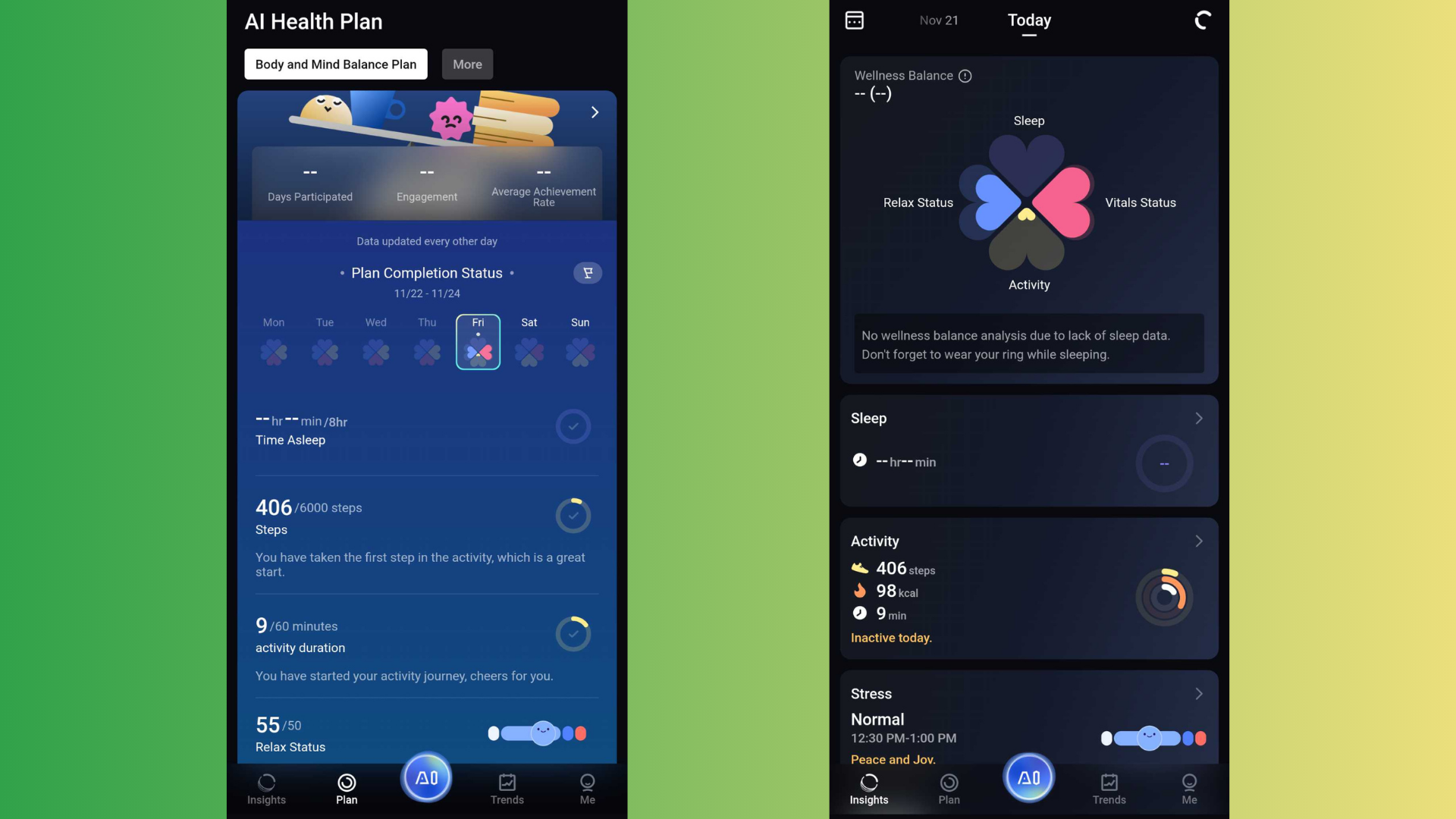Open the Trends panel
The width and height of the screenshot is (1456, 819).
pyautogui.click(x=1109, y=788)
